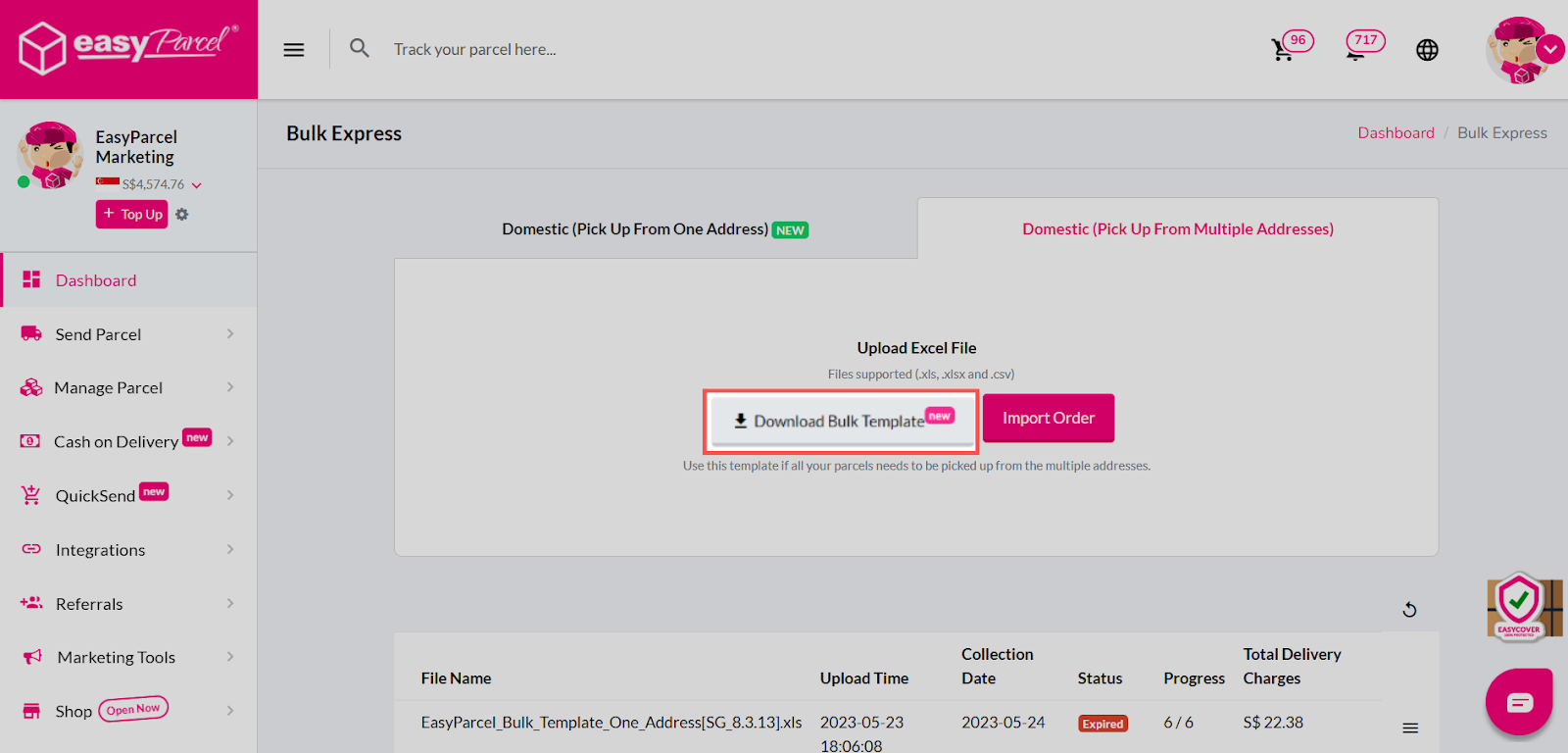Open the shopping cart with 96 items
1568x753 pixels.
point(1291,46)
